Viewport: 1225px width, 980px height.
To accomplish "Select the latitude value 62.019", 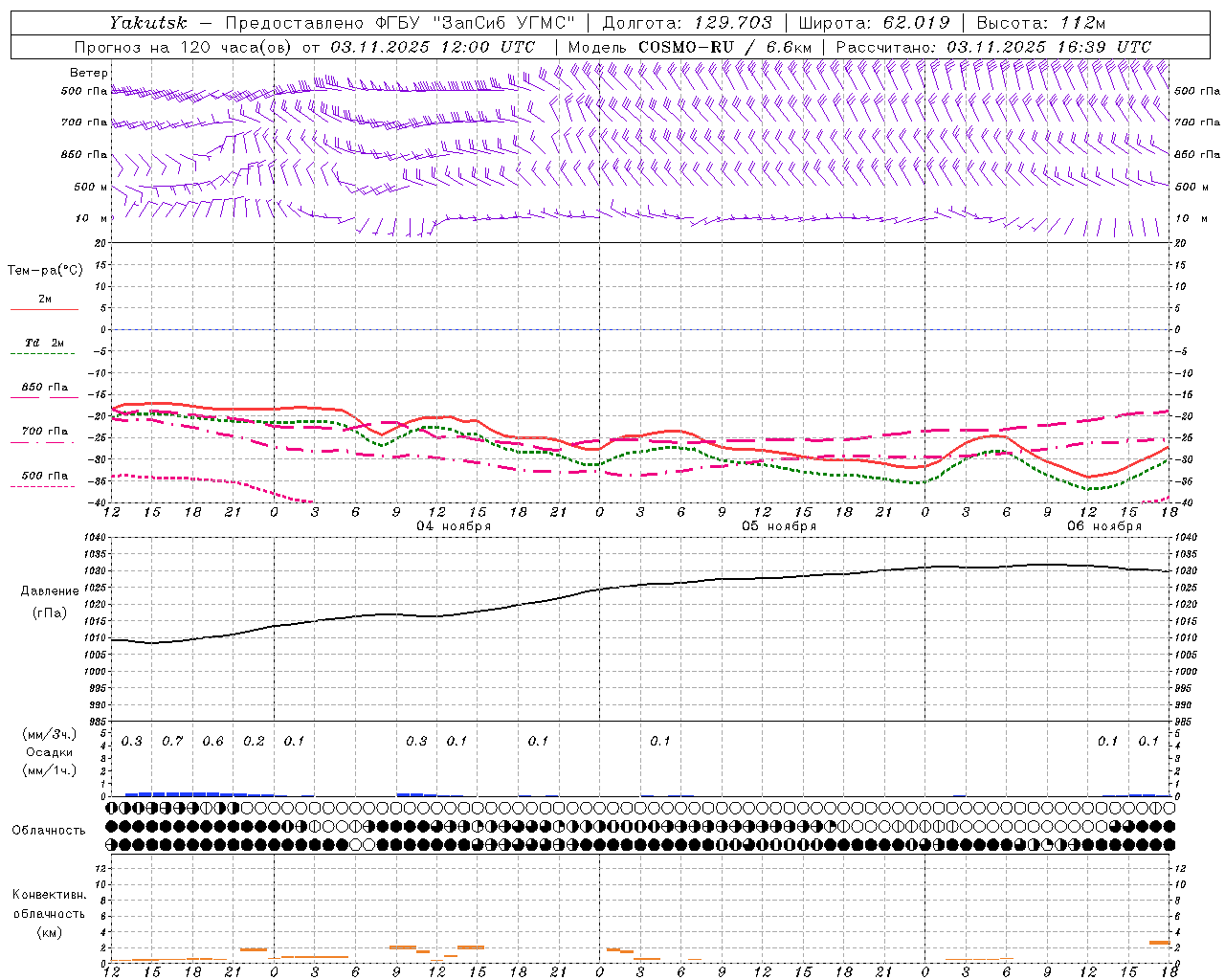I will (916, 23).
